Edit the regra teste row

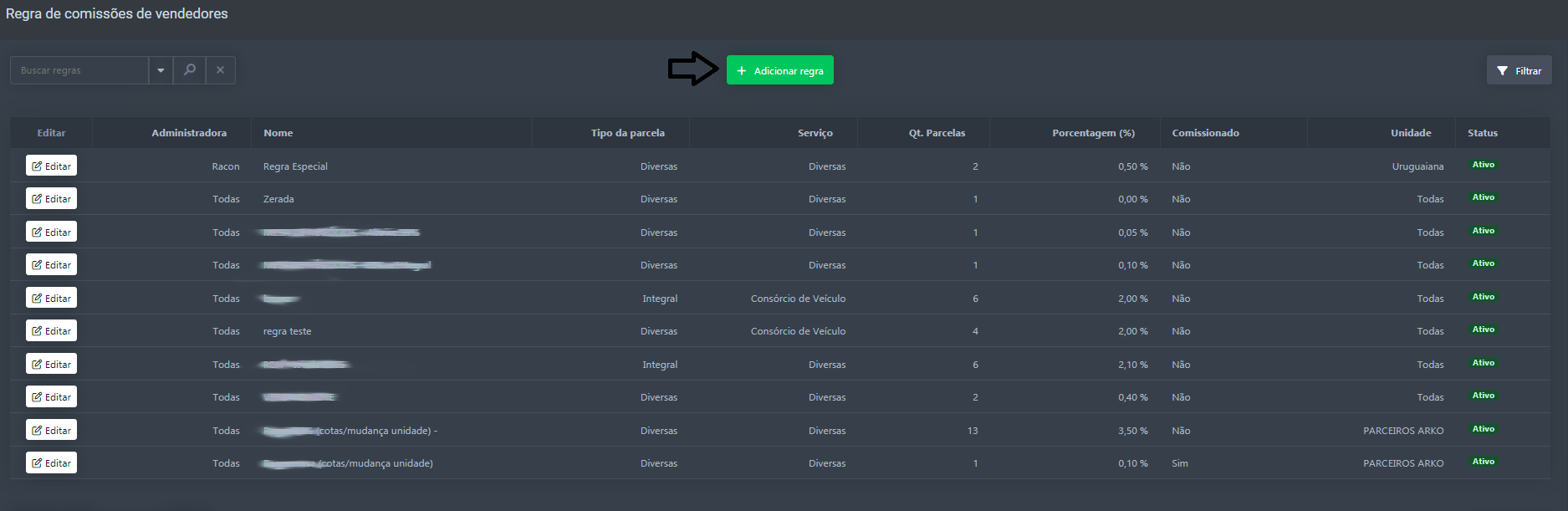tap(51, 331)
